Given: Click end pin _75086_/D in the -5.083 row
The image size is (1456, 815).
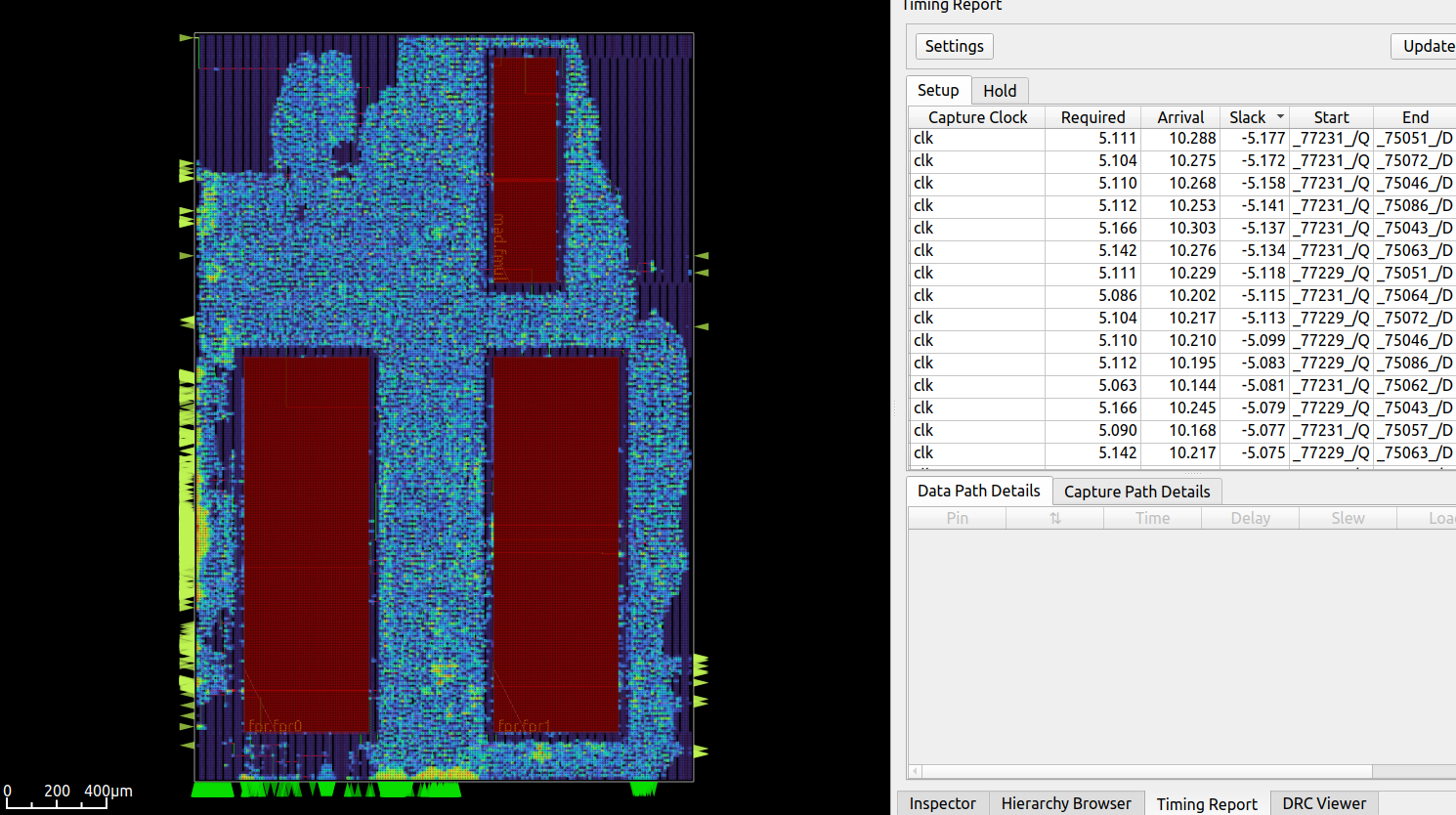Looking at the screenshot, I should click(x=1415, y=364).
